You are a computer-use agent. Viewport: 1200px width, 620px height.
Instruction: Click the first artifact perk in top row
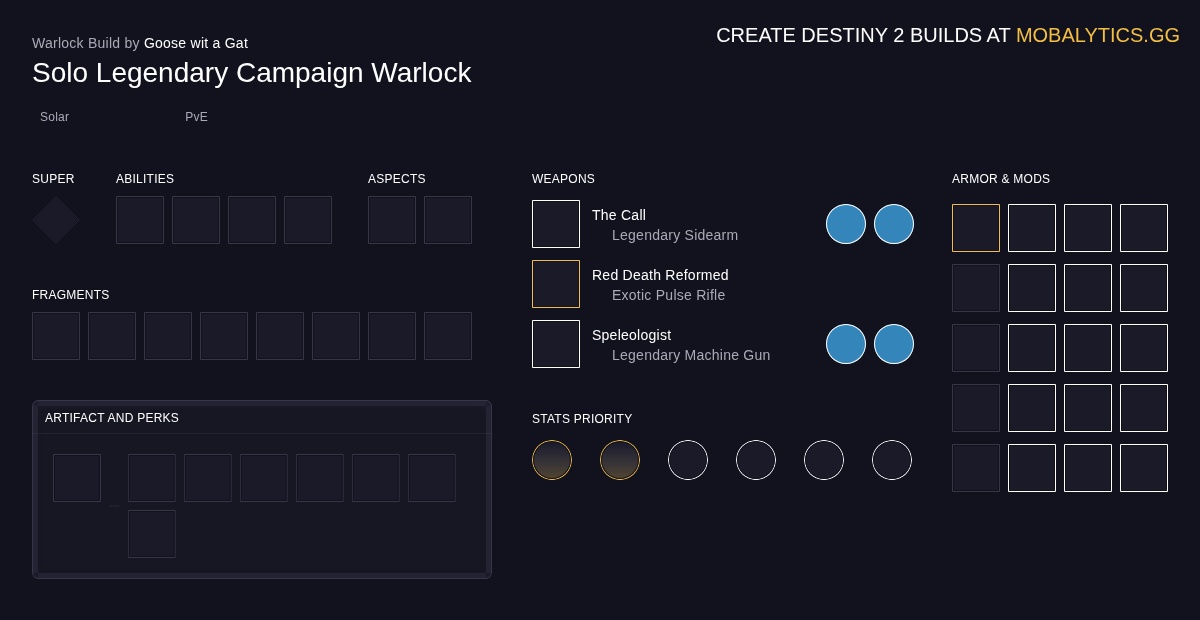[152, 478]
